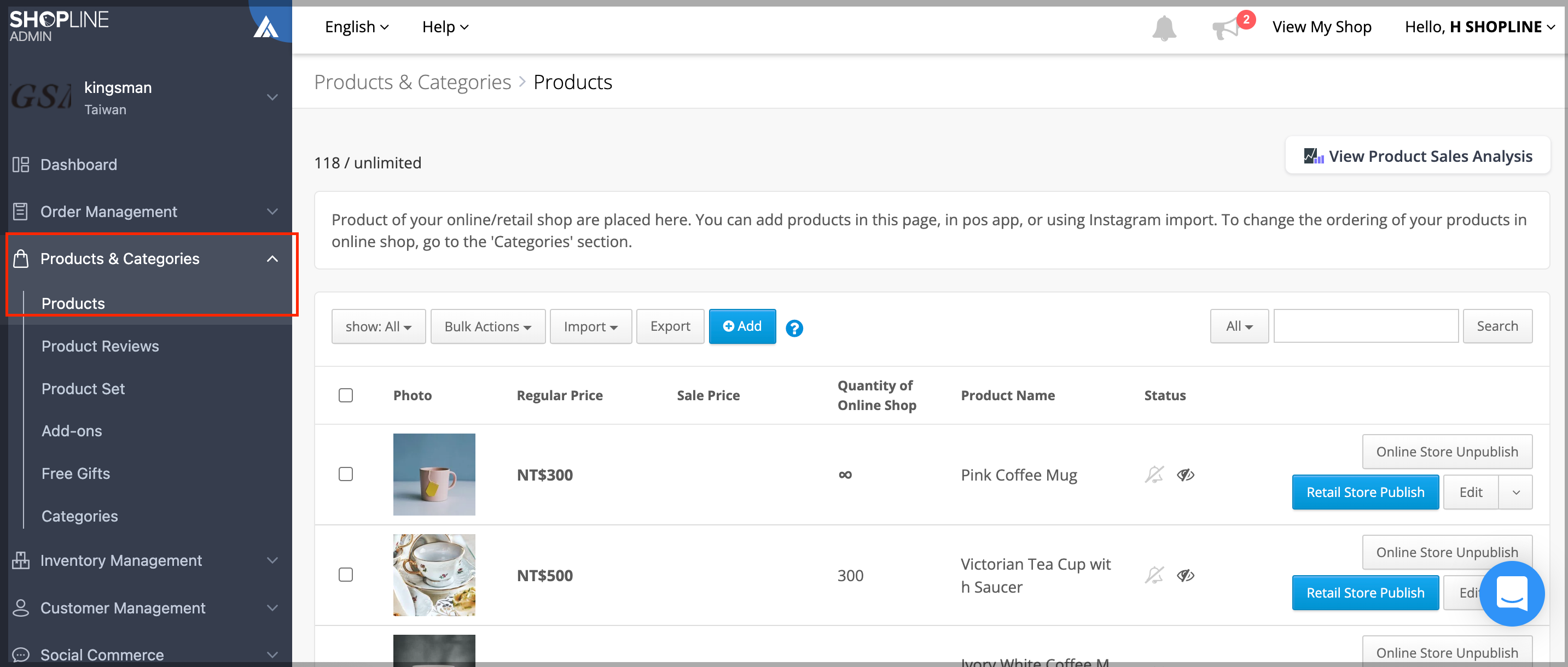Select Products in sidebar
1568x667 pixels.
click(x=73, y=303)
